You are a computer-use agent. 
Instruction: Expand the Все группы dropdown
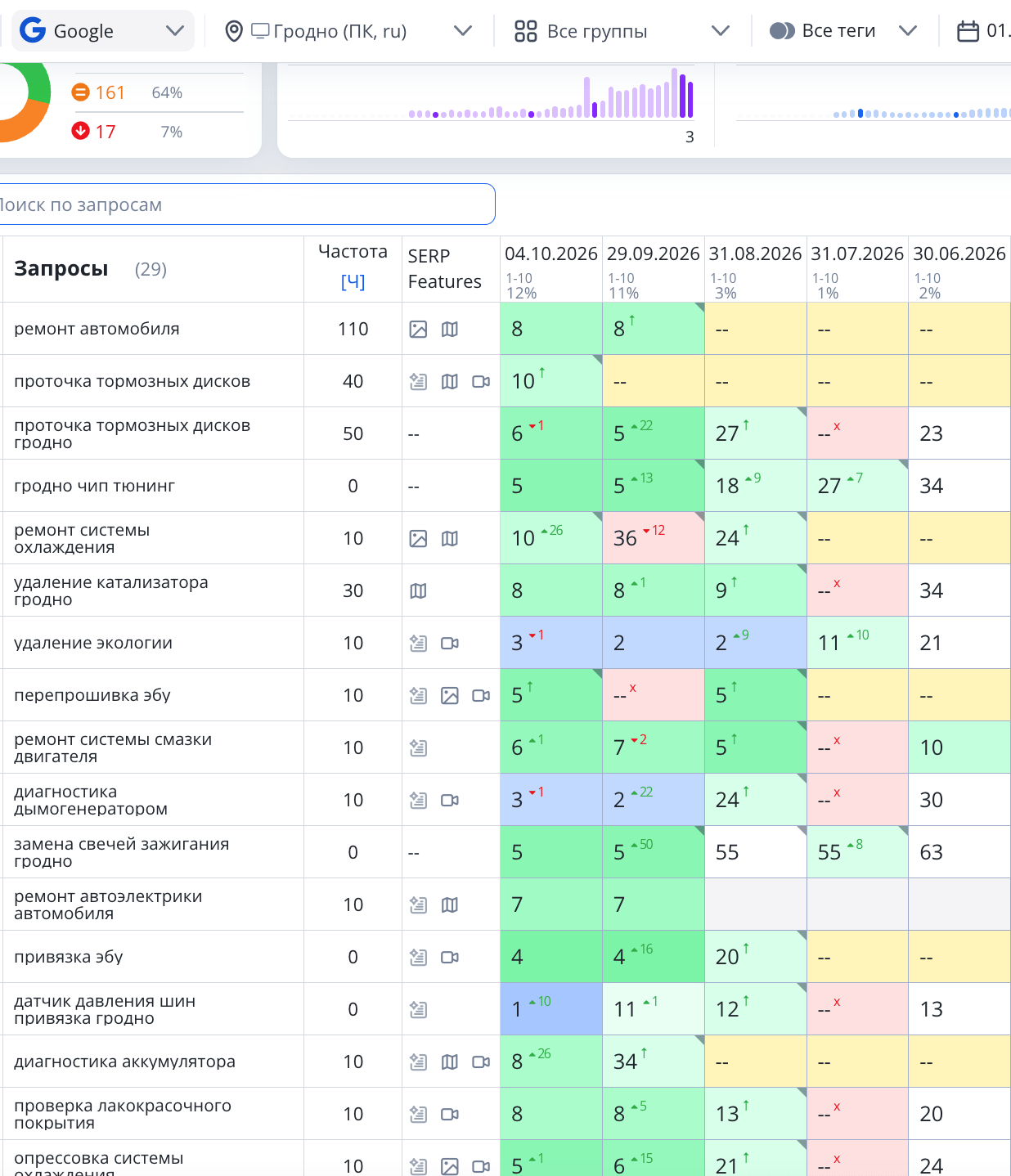click(x=622, y=31)
